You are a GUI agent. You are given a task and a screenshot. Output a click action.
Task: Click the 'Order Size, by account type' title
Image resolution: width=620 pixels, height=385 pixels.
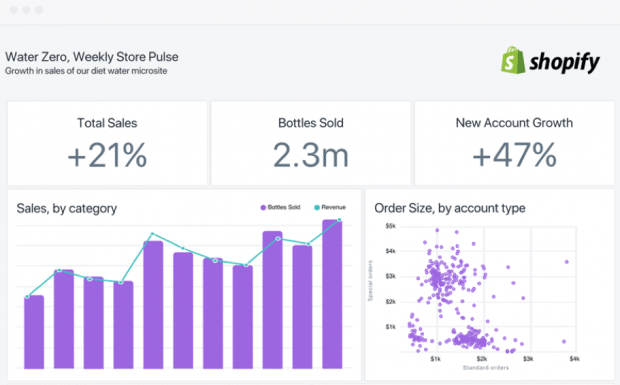pyautogui.click(x=450, y=208)
